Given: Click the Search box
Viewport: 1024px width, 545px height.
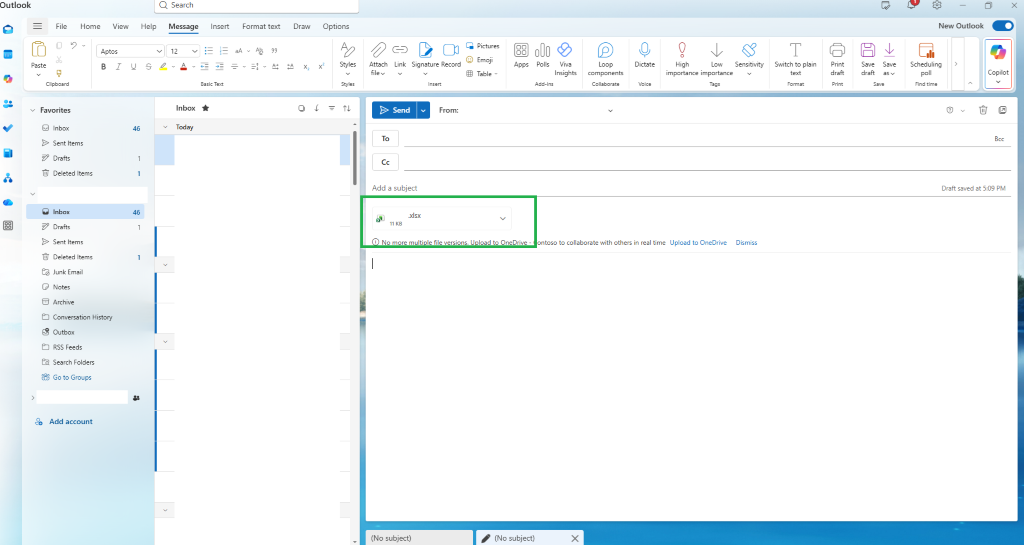Looking at the screenshot, I should tap(257, 5).
